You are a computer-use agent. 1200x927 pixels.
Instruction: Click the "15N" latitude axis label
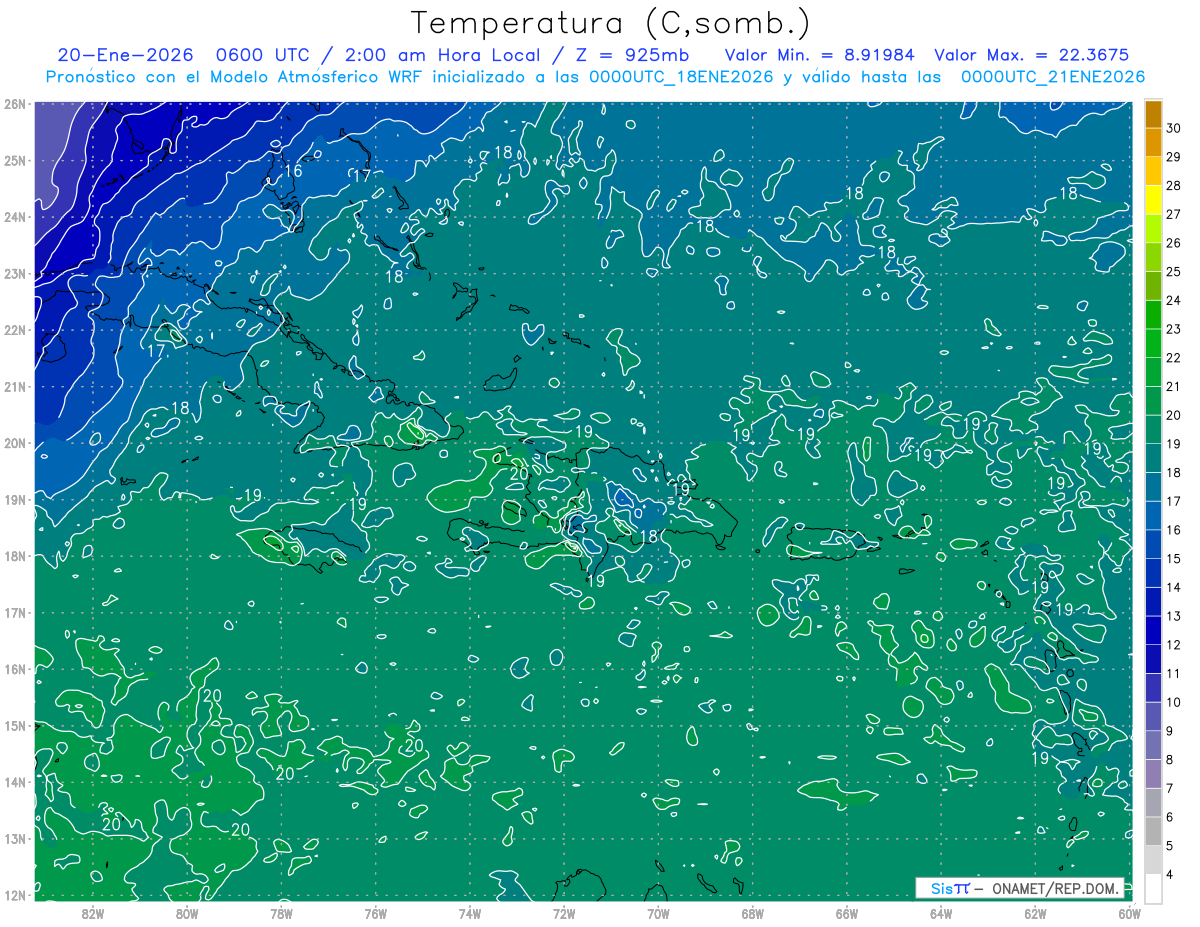[15, 725]
